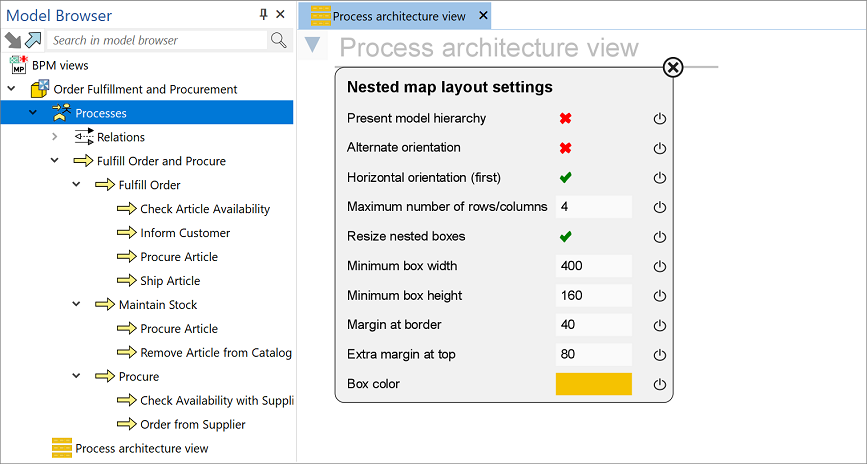Toggle Alternate orientation setting
Image resolution: width=867 pixels, height=464 pixels.
pyautogui.click(x=565, y=148)
